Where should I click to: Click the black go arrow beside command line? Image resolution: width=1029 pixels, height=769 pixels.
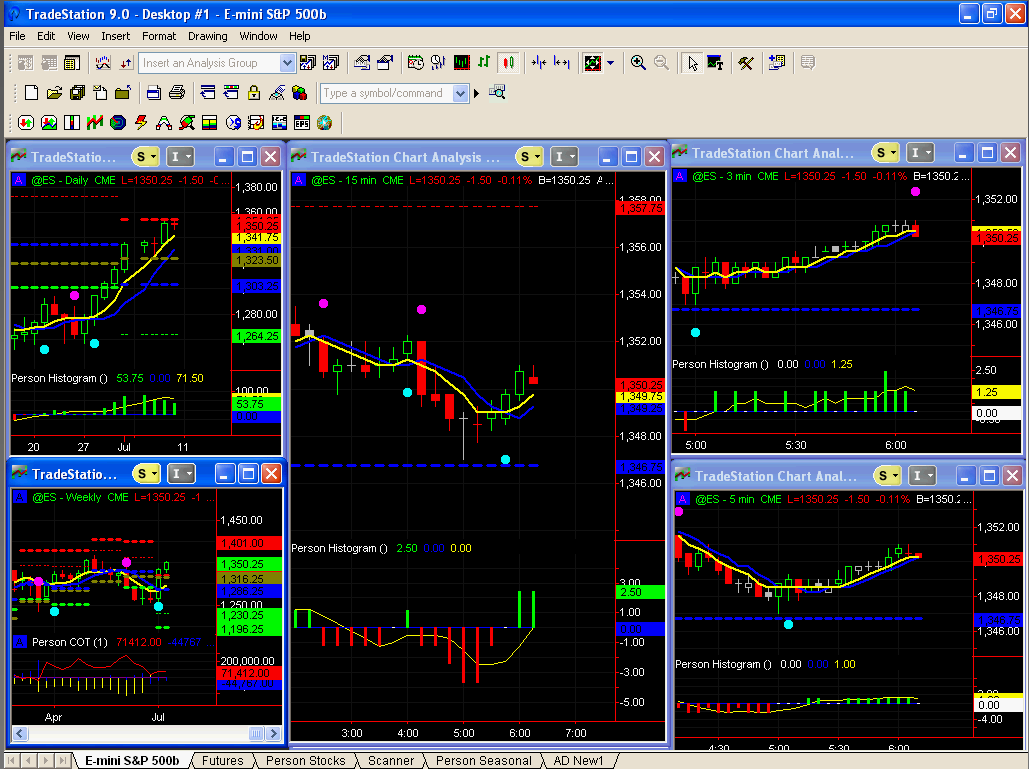[x=476, y=93]
